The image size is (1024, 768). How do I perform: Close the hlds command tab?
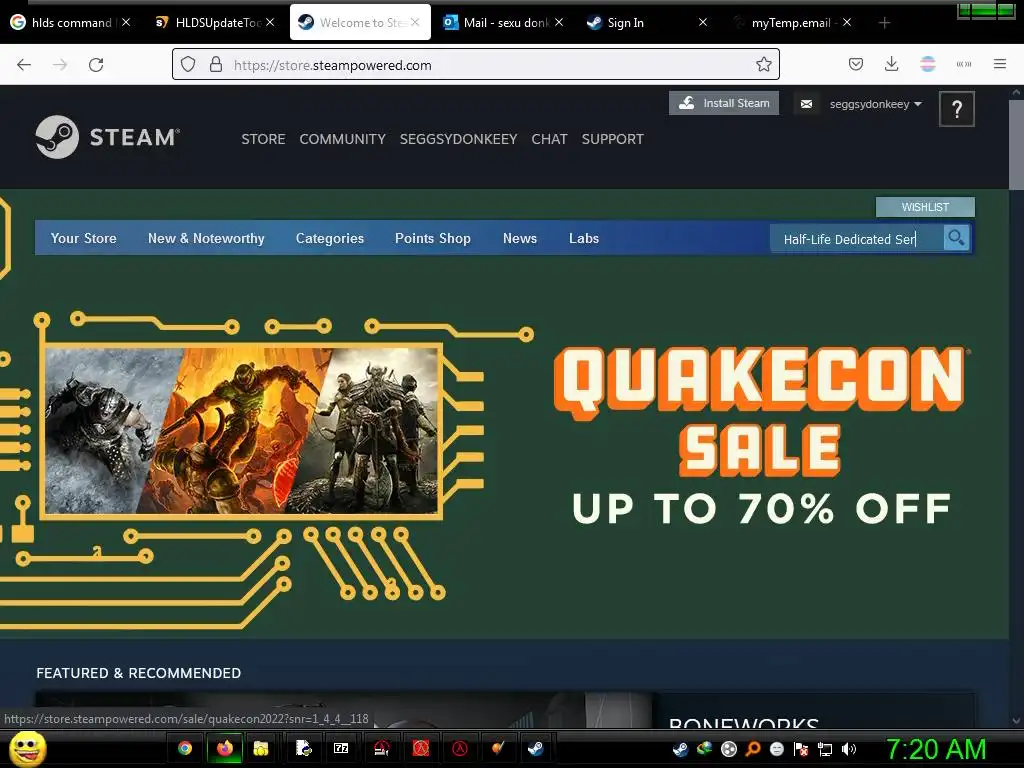click(126, 22)
